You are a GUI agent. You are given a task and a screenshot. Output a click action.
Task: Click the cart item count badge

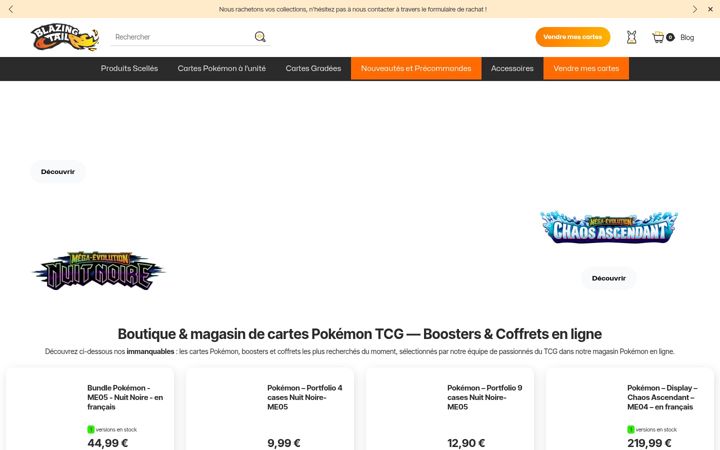click(670, 37)
